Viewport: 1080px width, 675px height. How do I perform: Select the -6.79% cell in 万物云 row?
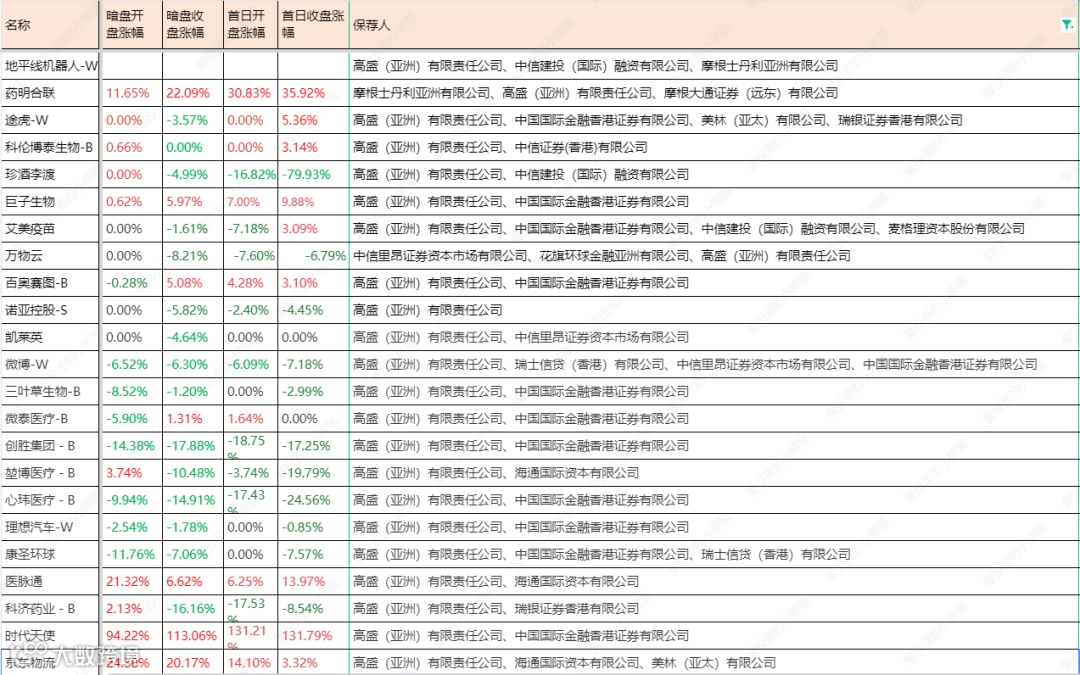point(313,256)
